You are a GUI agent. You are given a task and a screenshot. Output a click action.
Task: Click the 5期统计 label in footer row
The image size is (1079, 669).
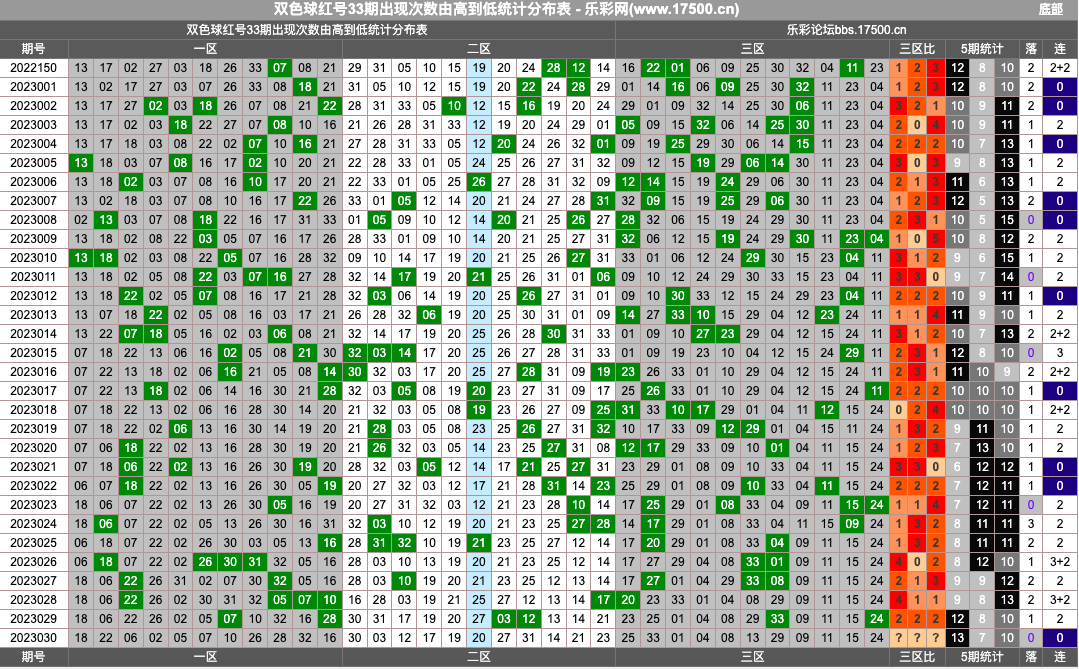coord(982,657)
